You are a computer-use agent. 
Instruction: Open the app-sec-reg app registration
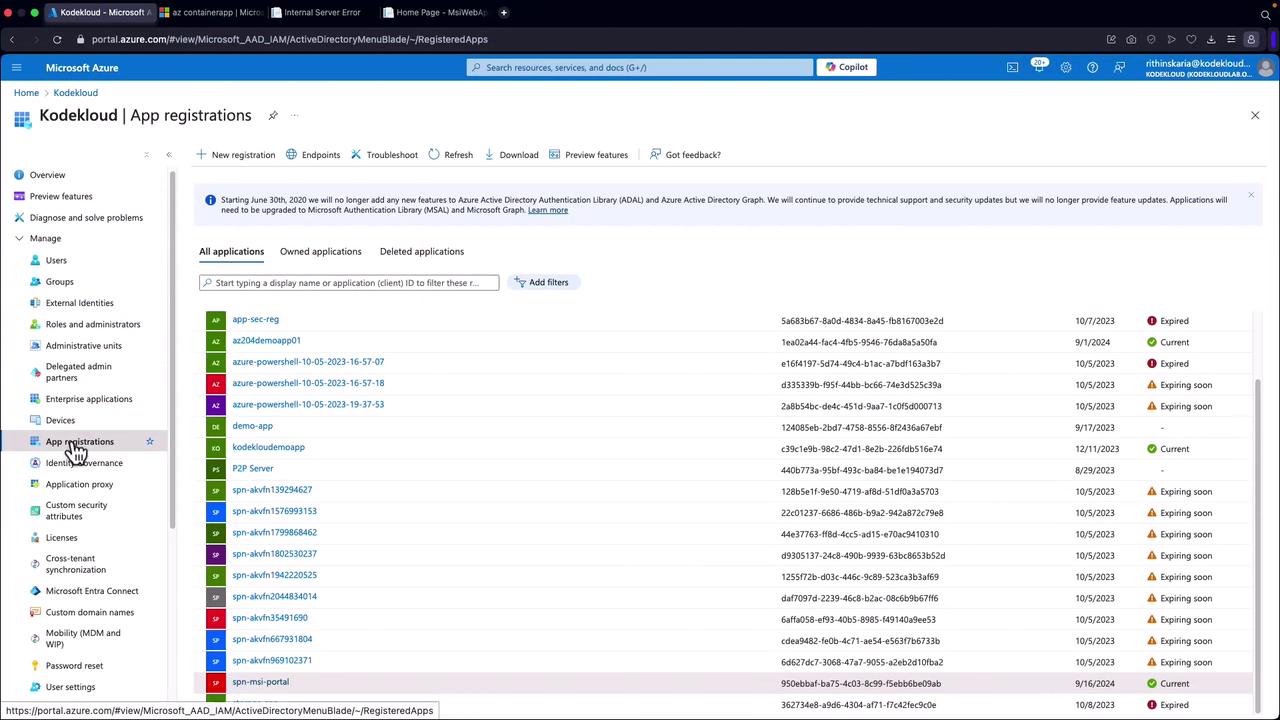pos(255,319)
